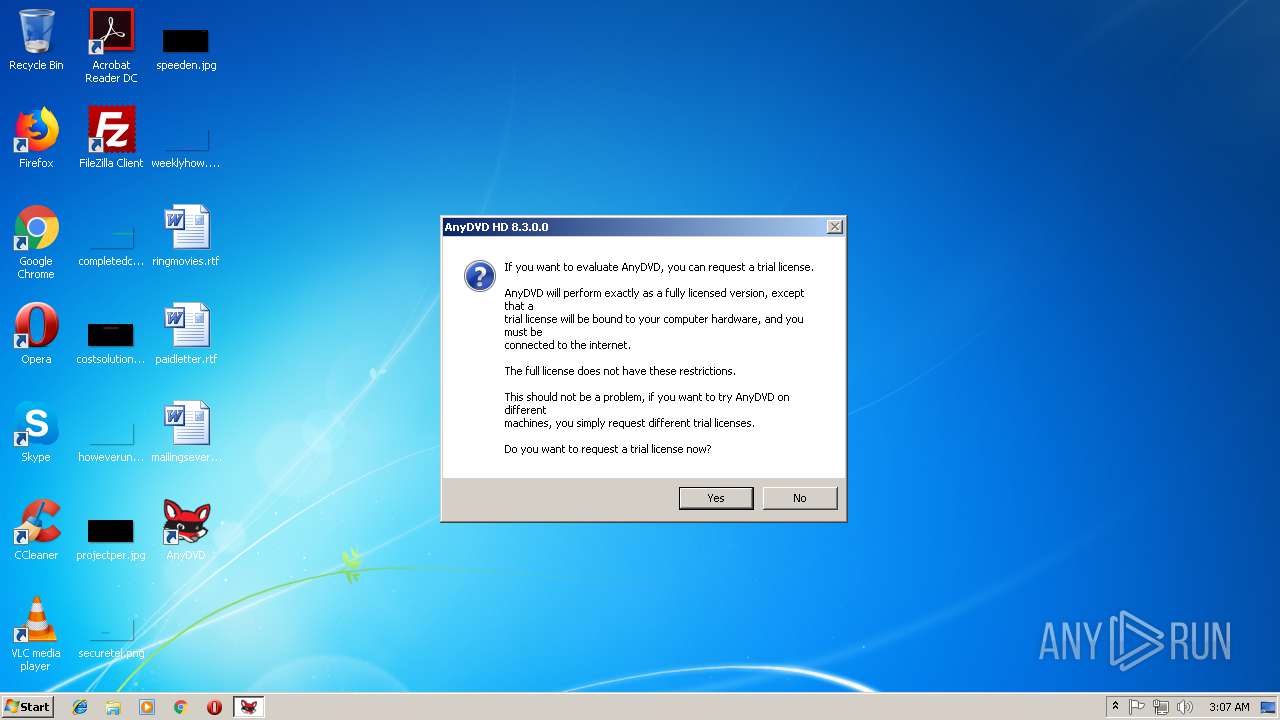The width and height of the screenshot is (1280, 720).
Task: Select projectper.jpg file on desktop
Action: [x=111, y=538]
